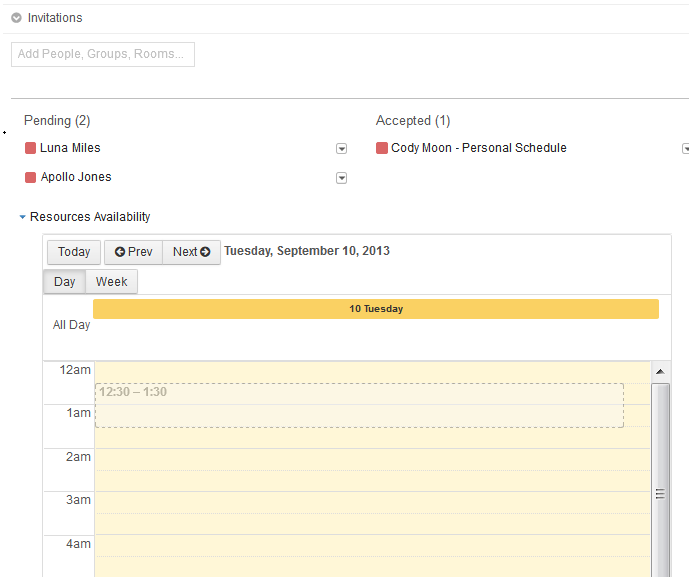Open dropdown arrow next to Apollo Jones

click(x=341, y=177)
